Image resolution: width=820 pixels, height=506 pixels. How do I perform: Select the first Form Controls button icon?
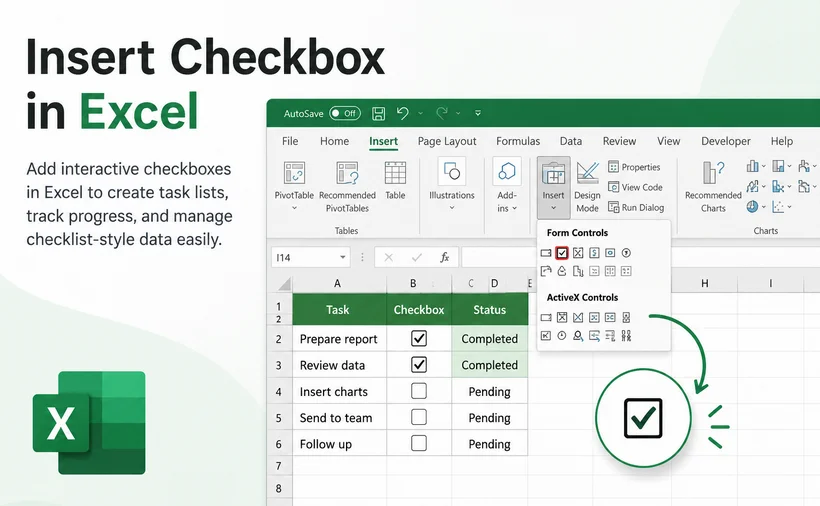(546, 253)
